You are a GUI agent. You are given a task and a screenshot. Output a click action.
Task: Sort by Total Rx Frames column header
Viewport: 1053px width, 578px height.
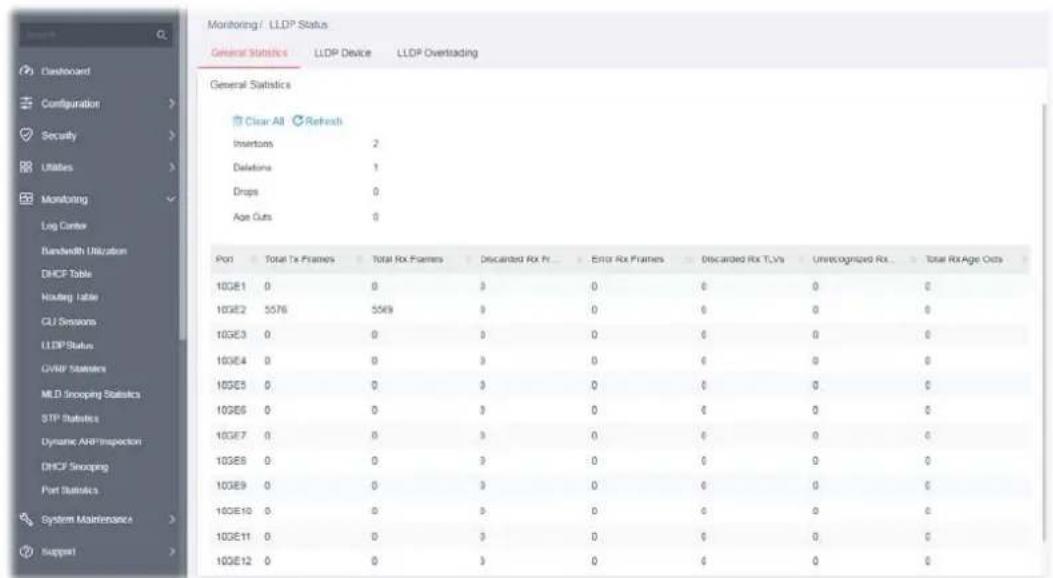[x=408, y=259]
